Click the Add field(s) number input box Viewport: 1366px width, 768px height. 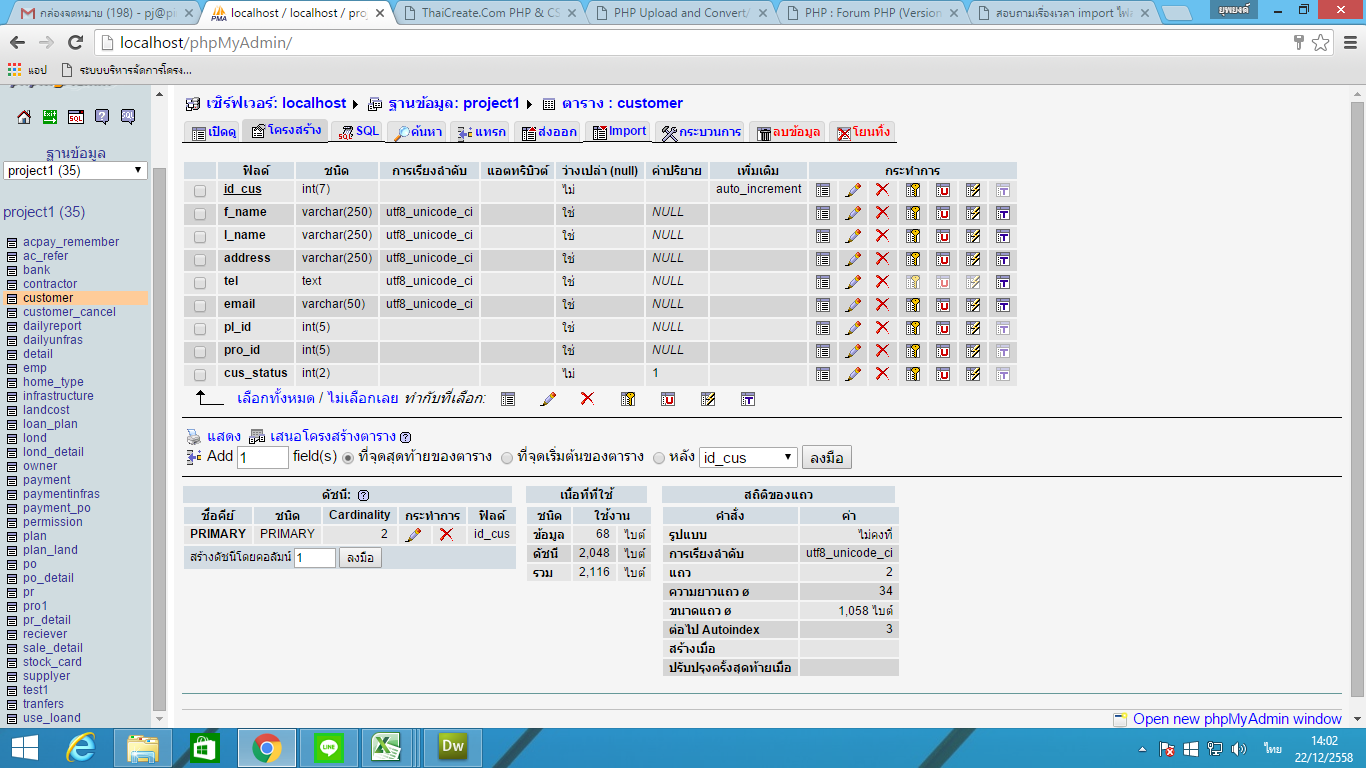tap(263, 458)
